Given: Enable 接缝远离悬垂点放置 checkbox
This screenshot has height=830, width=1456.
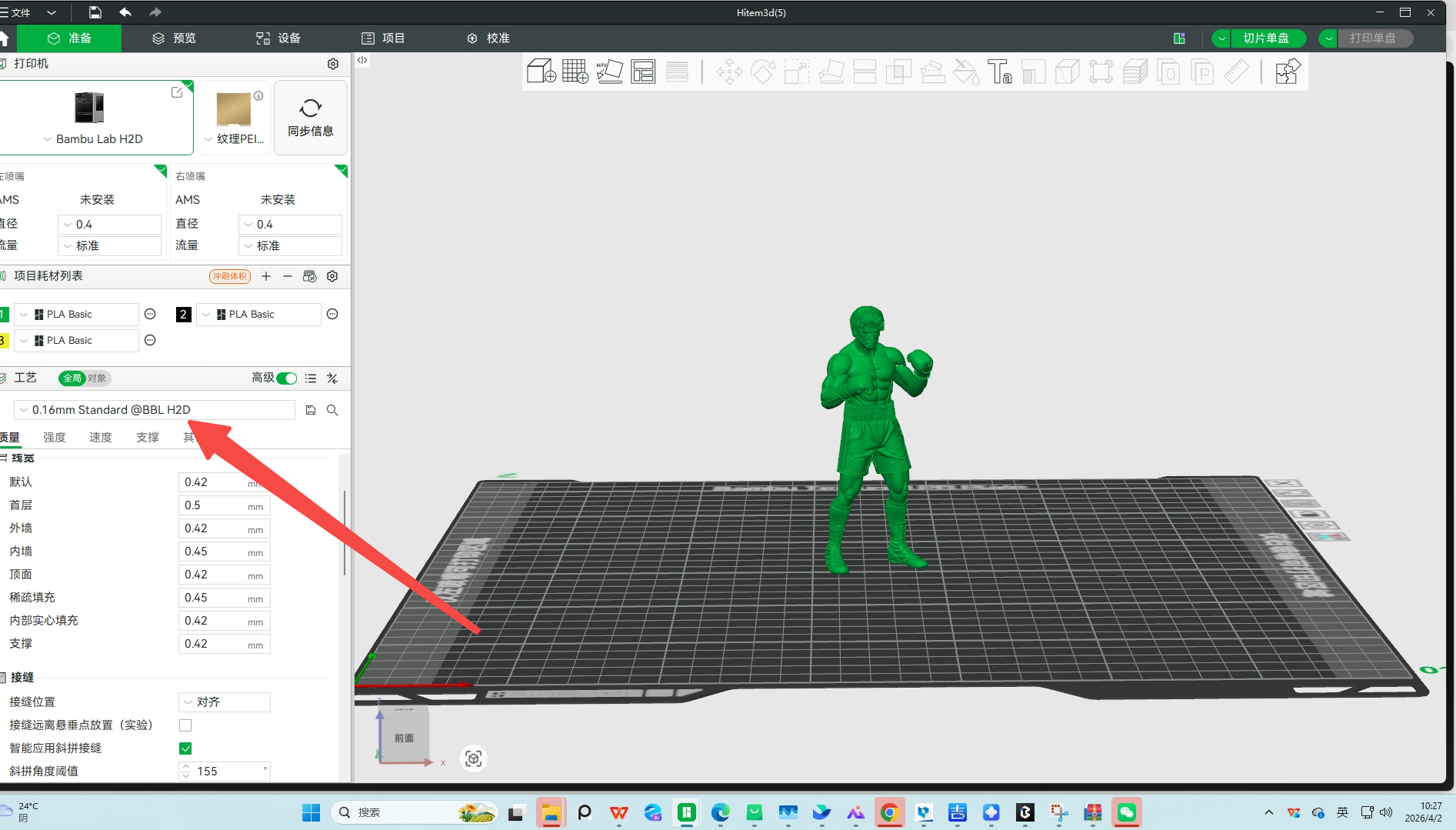Looking at the screenshot, I should (185, 725).
